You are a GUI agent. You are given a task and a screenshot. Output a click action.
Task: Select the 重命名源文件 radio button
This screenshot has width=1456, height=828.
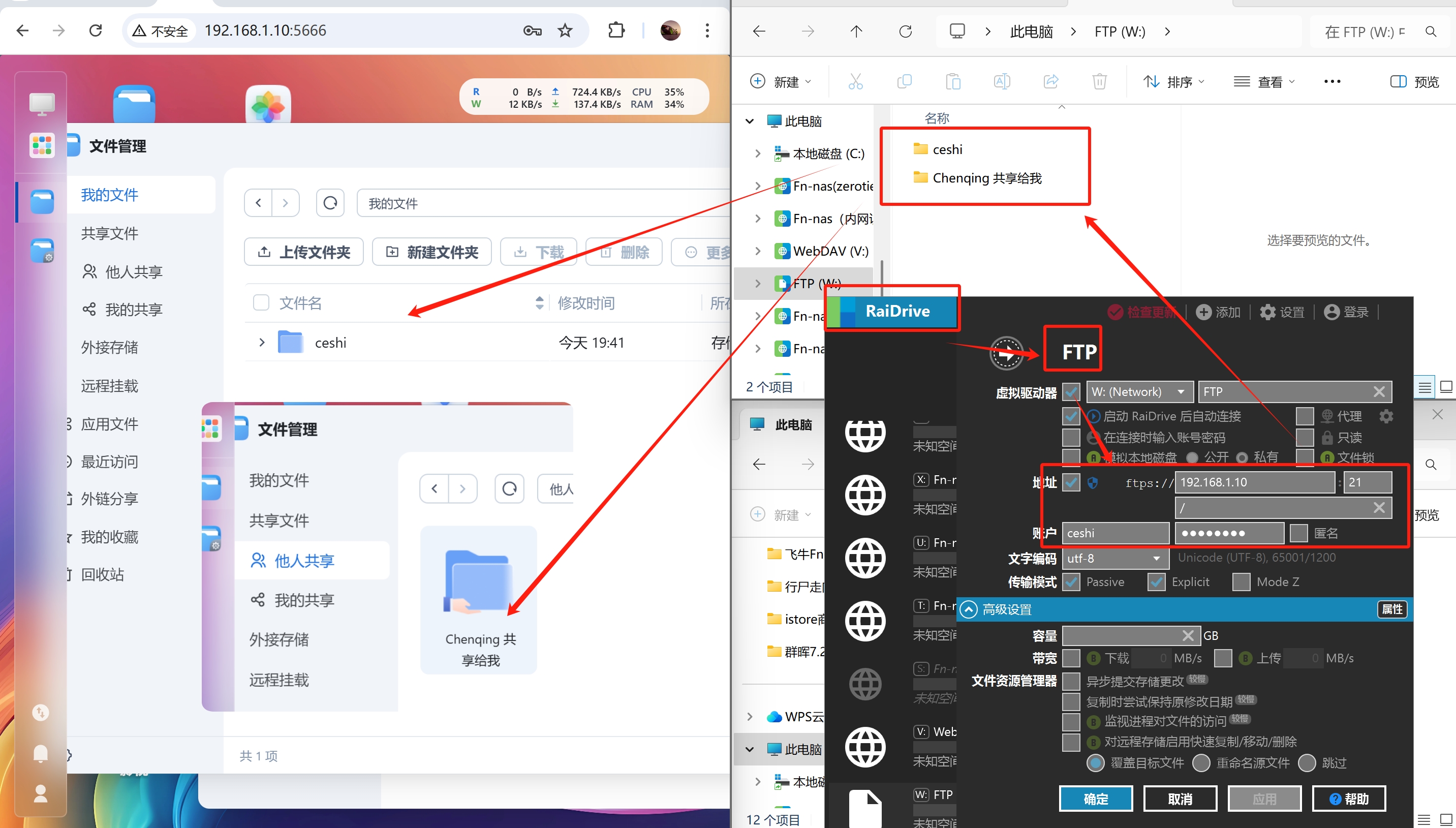click(x=1201, y=763)
